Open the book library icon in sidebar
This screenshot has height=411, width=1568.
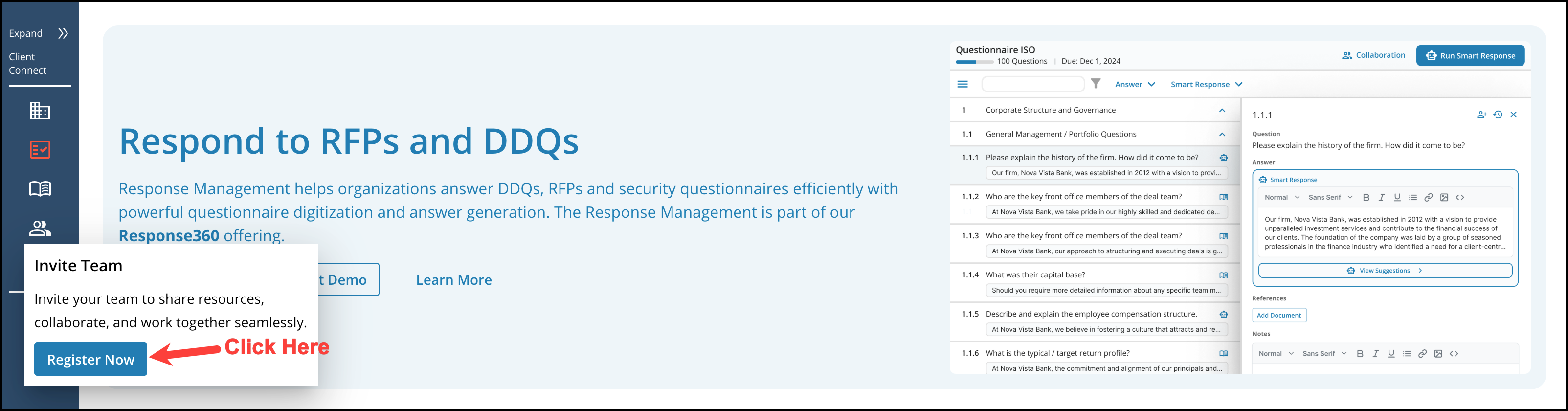coord(40,189)
